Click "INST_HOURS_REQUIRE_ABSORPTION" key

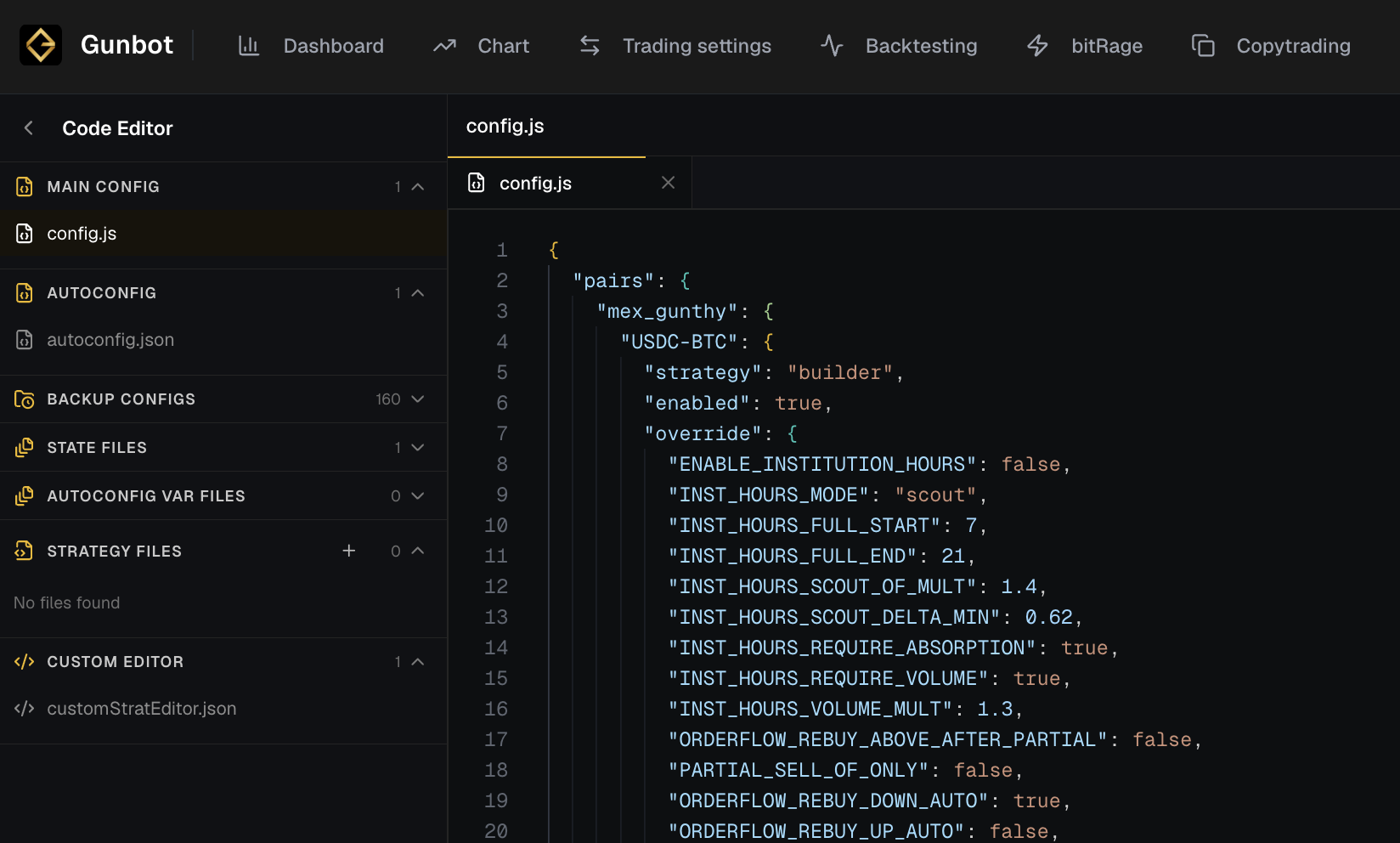pos(852,648)
